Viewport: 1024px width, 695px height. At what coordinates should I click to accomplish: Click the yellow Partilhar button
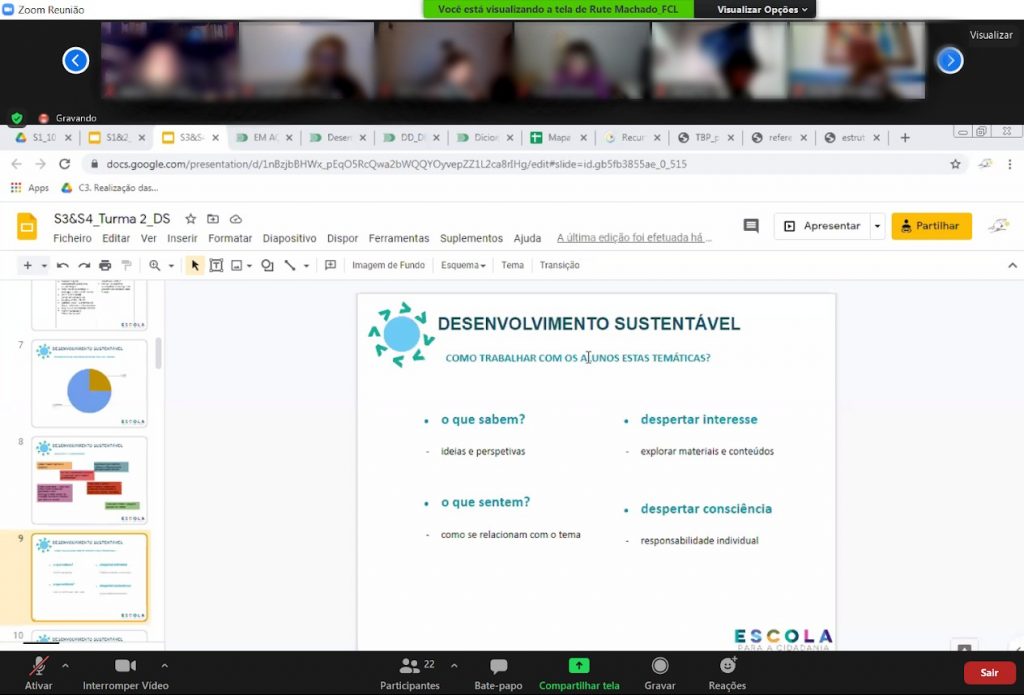[931, 226]
